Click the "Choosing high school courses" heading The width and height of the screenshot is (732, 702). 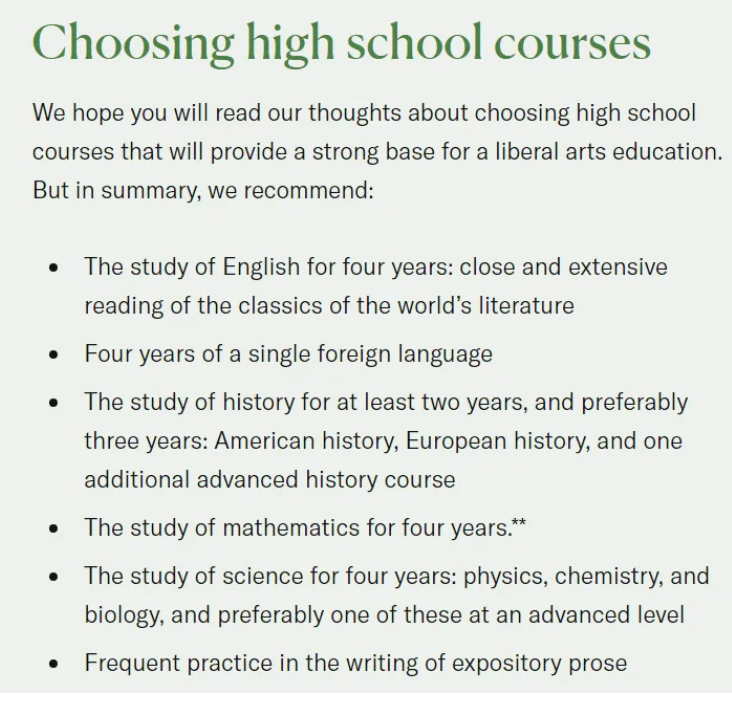pyautogui.click(x=341, y=43)
